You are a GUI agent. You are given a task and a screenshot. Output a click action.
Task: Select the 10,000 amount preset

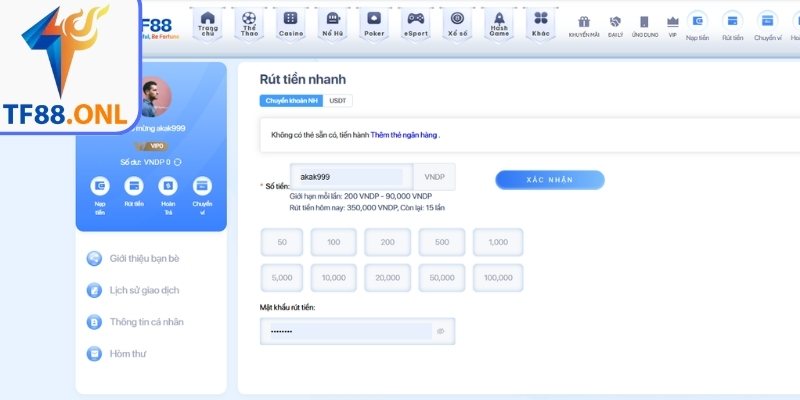tap(334, 278)
